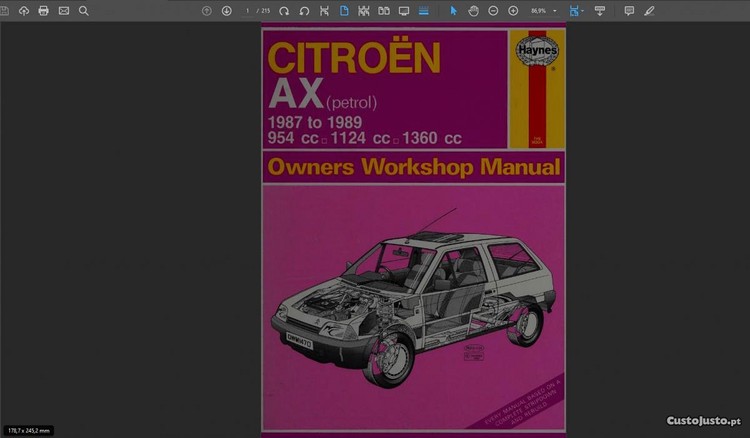The width and height of the screenshot is (750, 438).
Task: Print the document using the printer icon
Action: tap(43, 10)
